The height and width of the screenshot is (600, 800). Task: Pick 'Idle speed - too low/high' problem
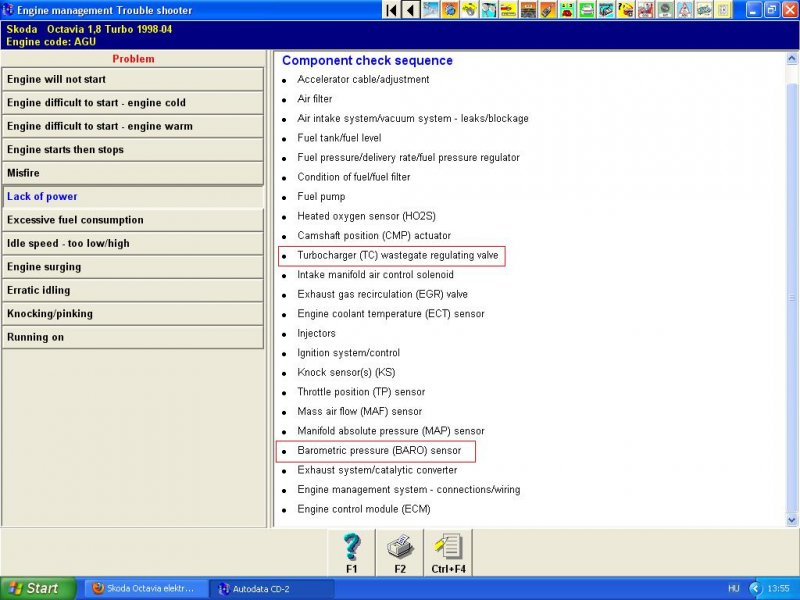tap(133, 244)
